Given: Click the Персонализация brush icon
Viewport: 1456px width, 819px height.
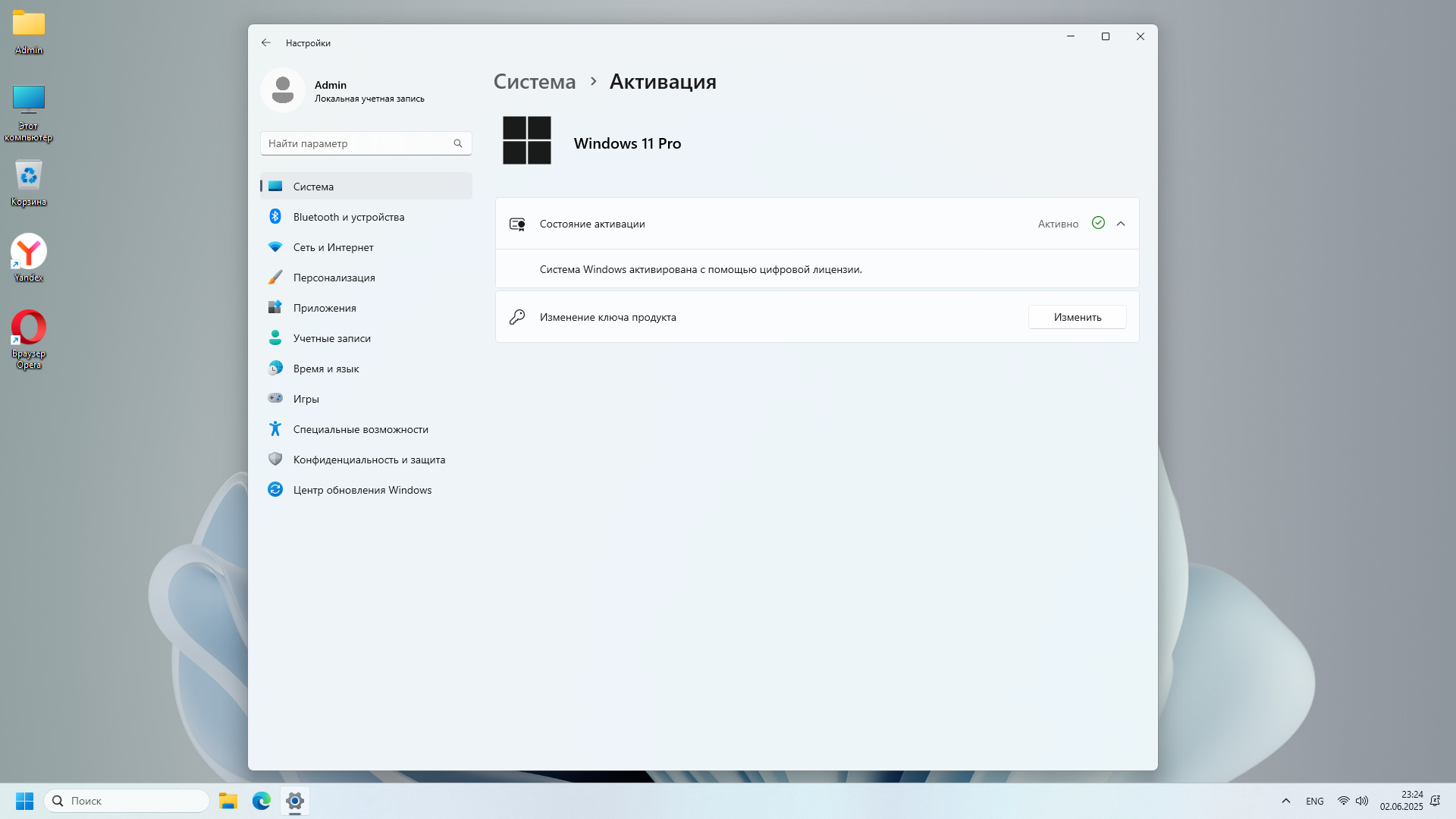Looking at the screenshot, I should [275, 278].
